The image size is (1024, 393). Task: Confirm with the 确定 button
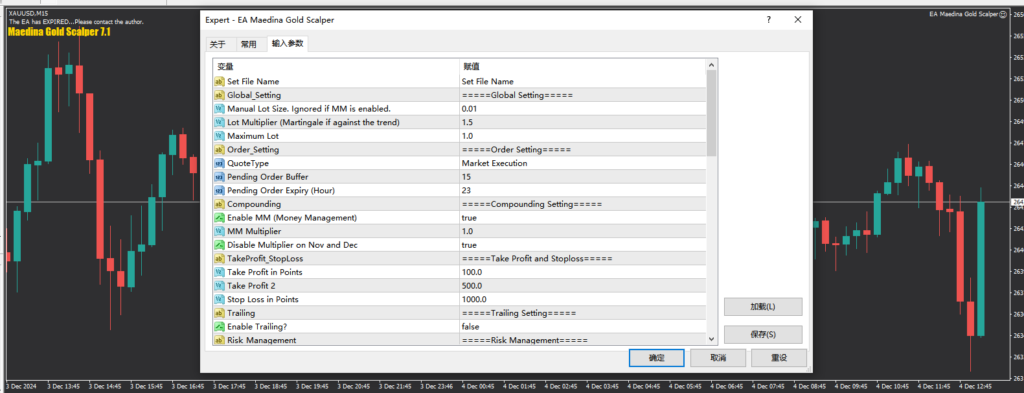pyautogui.click(x=656, y=358)
